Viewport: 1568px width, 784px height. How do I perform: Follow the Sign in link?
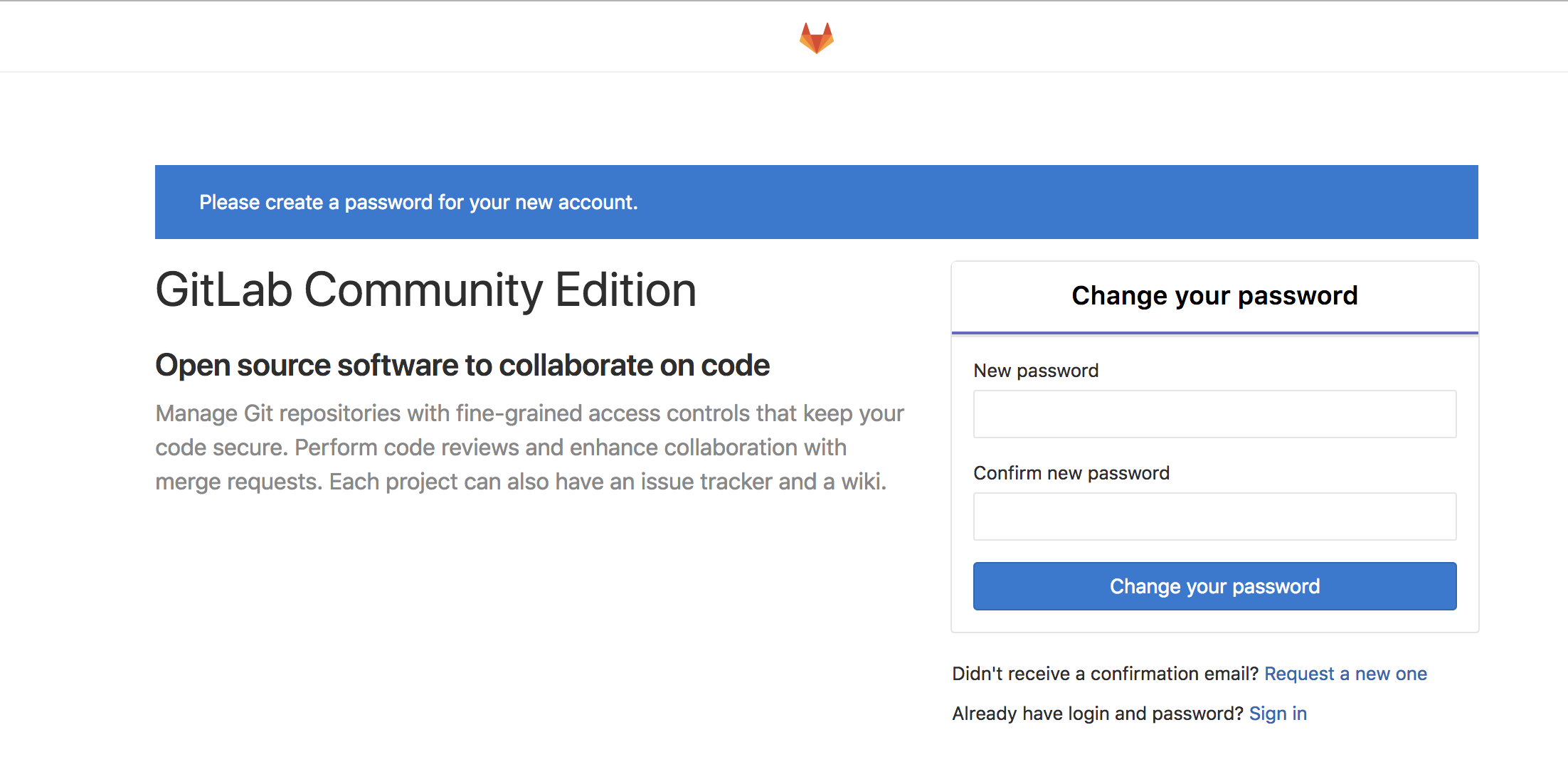tap(1278, 714)
